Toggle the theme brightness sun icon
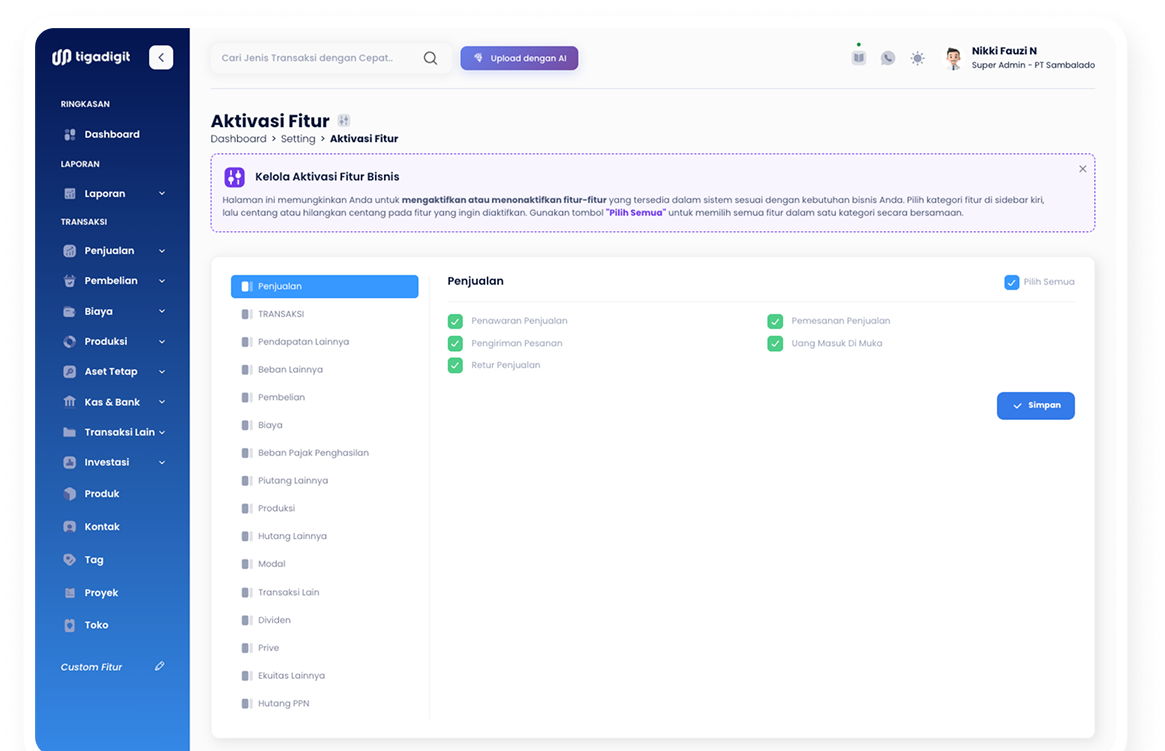Image resolution: width=1165 pixels, height=751 pixels. [917, 58]
